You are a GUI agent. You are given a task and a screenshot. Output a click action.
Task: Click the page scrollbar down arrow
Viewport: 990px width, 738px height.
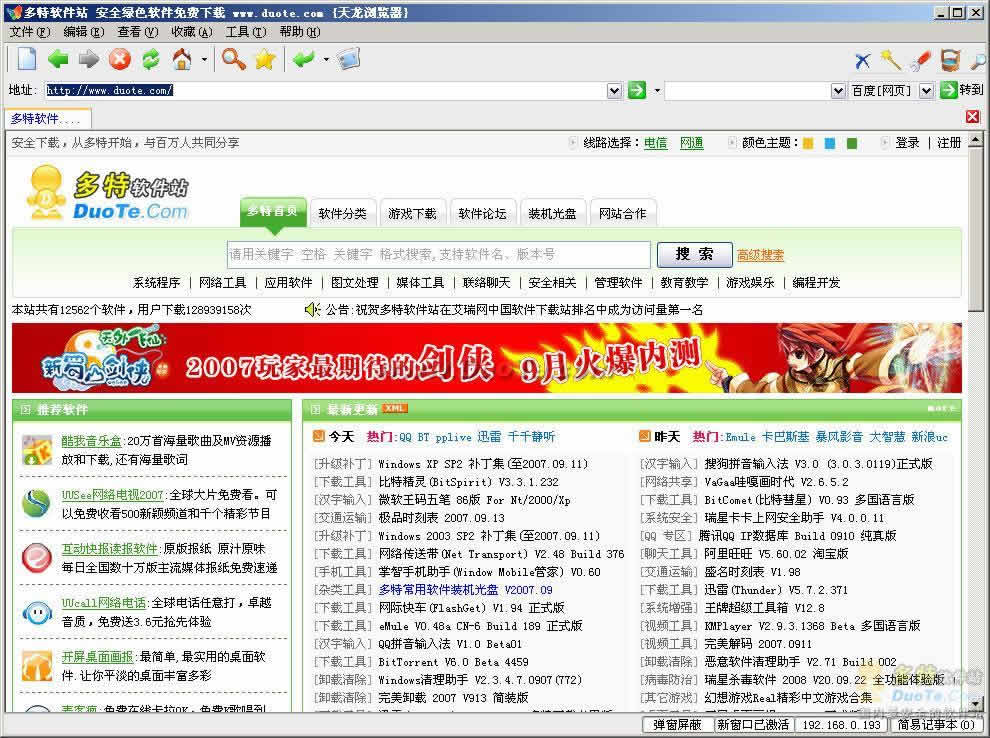975,703
